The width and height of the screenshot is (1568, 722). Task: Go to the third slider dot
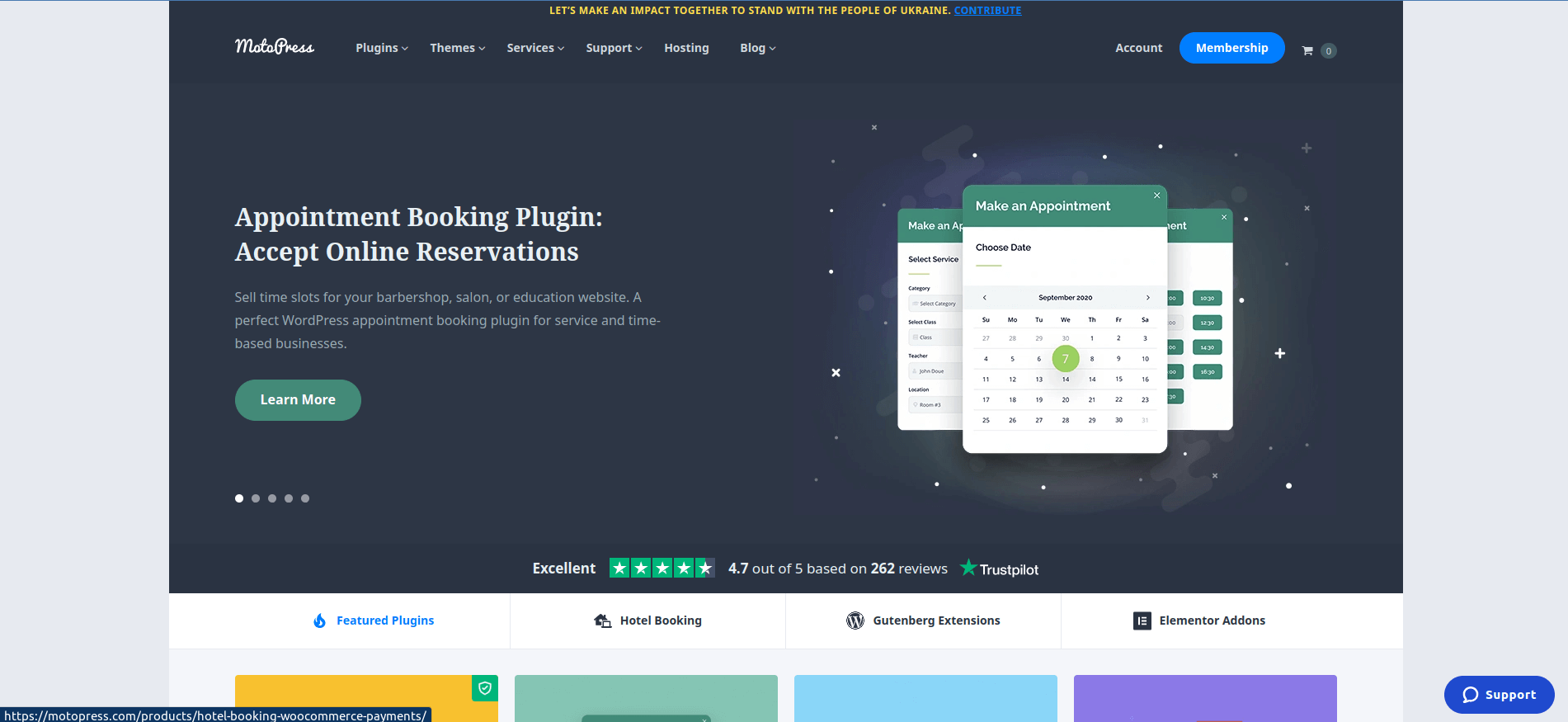click(272, 498)
